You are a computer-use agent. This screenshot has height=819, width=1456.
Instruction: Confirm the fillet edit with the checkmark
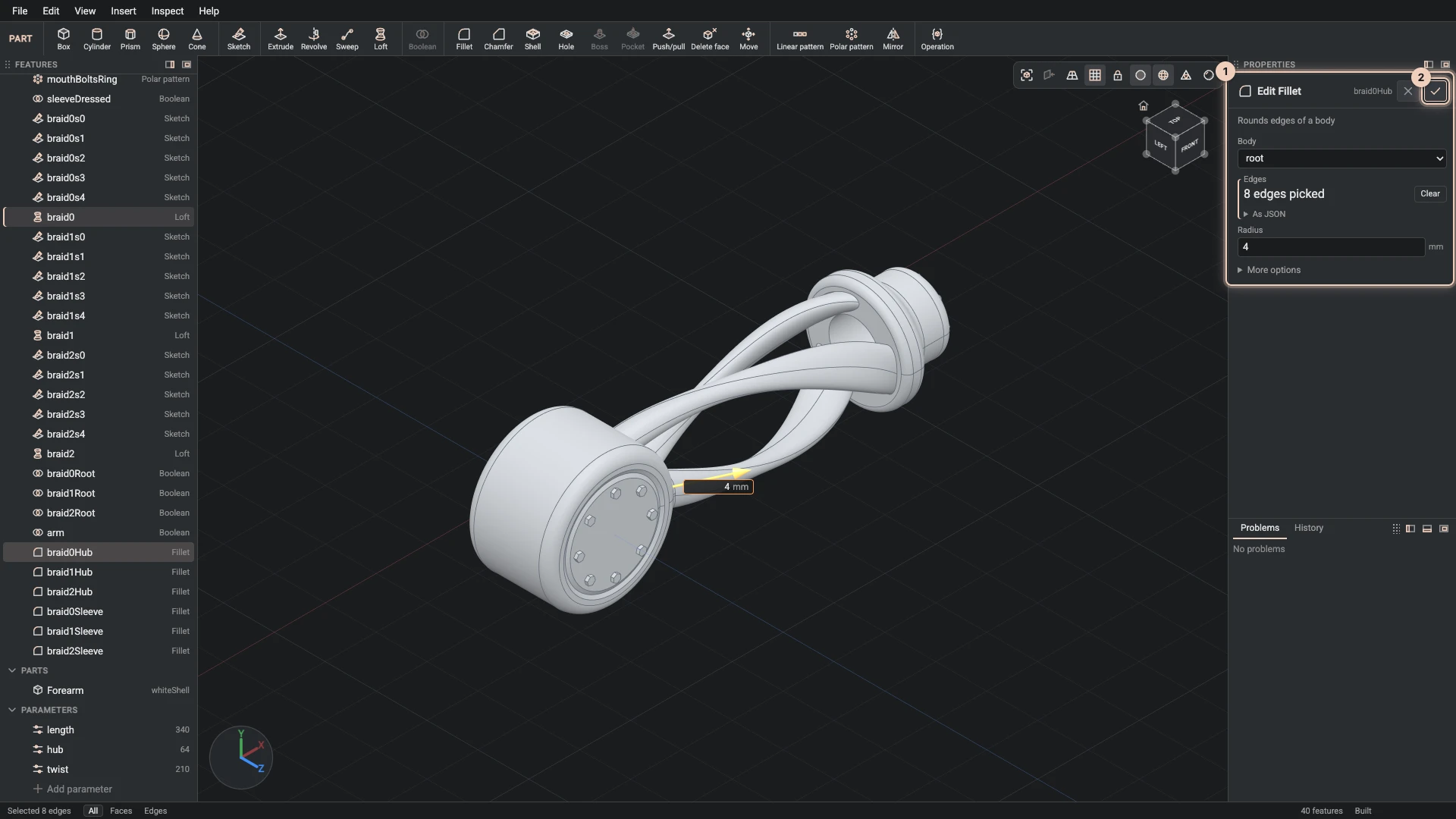pos(1435,91)
